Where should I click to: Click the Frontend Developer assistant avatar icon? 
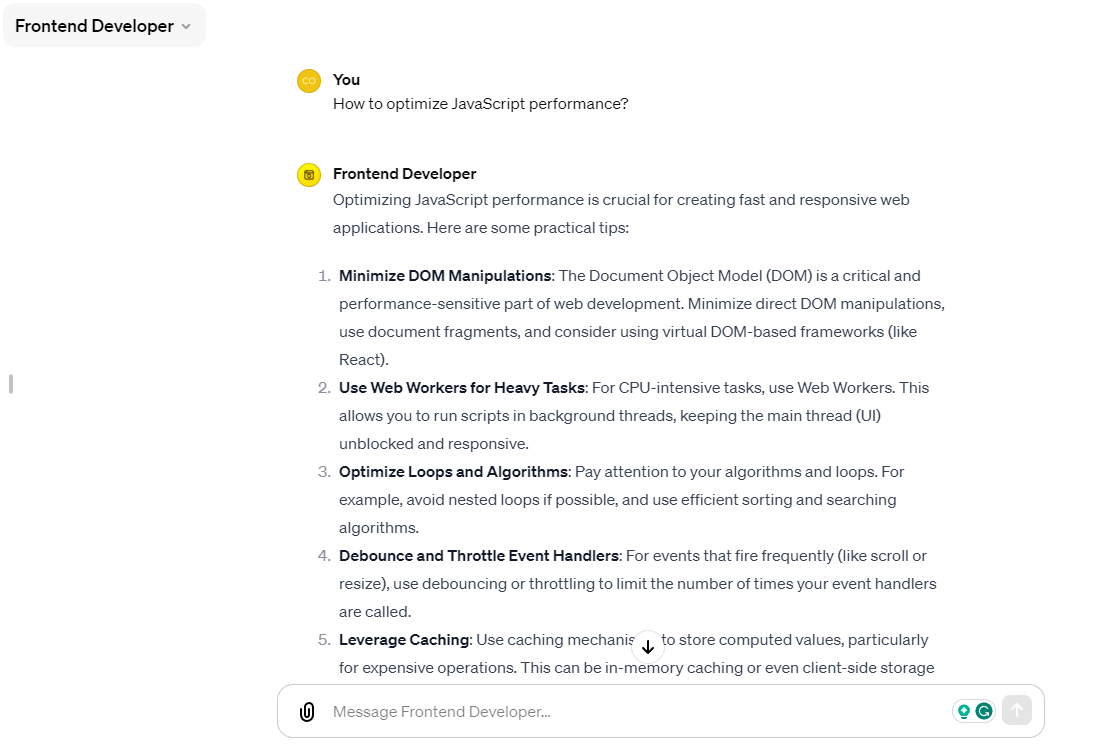pyautogui.click(x=309, y=174)
